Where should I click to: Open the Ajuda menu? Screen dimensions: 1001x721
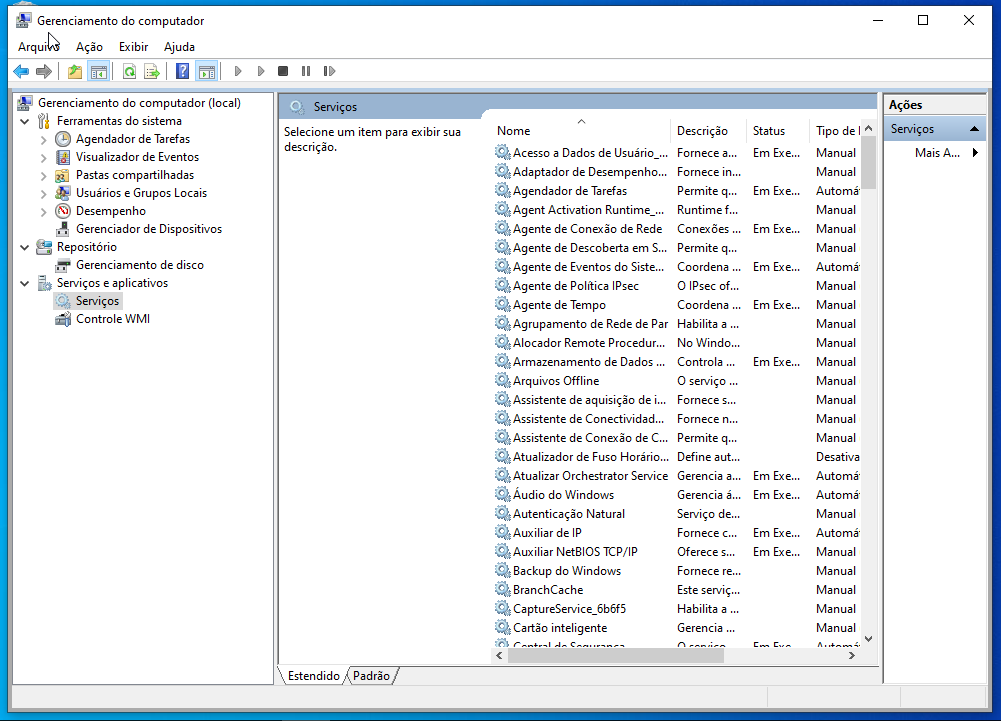(179, 47)
